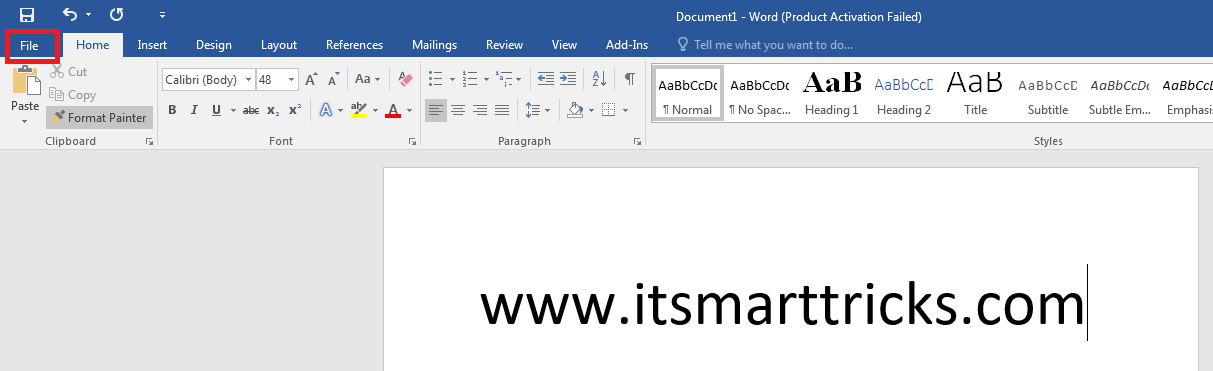1213x371 pixels.
Task: Apply yellow text highlight color
Action: click(x=359, y=110)
